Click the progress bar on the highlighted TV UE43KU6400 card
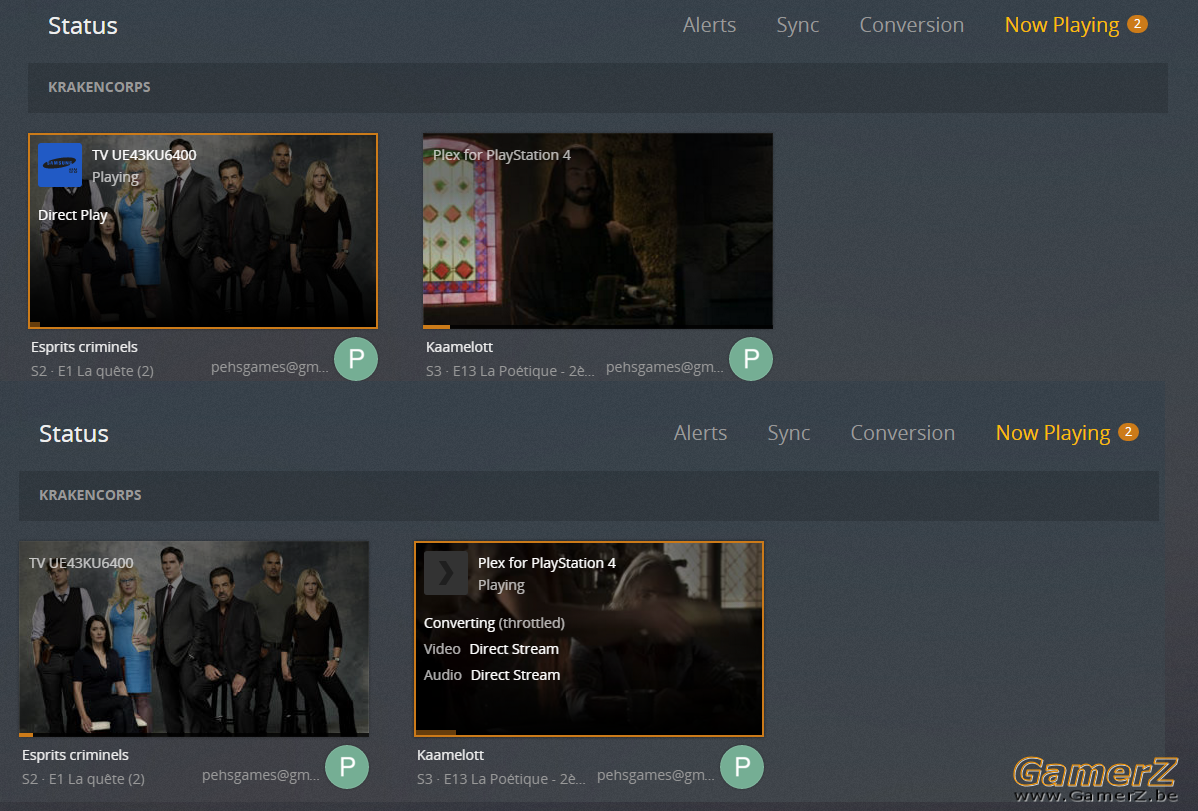The height and width of the screenshot is (811, 1198). pyautogui.click(x=203, y=325)
